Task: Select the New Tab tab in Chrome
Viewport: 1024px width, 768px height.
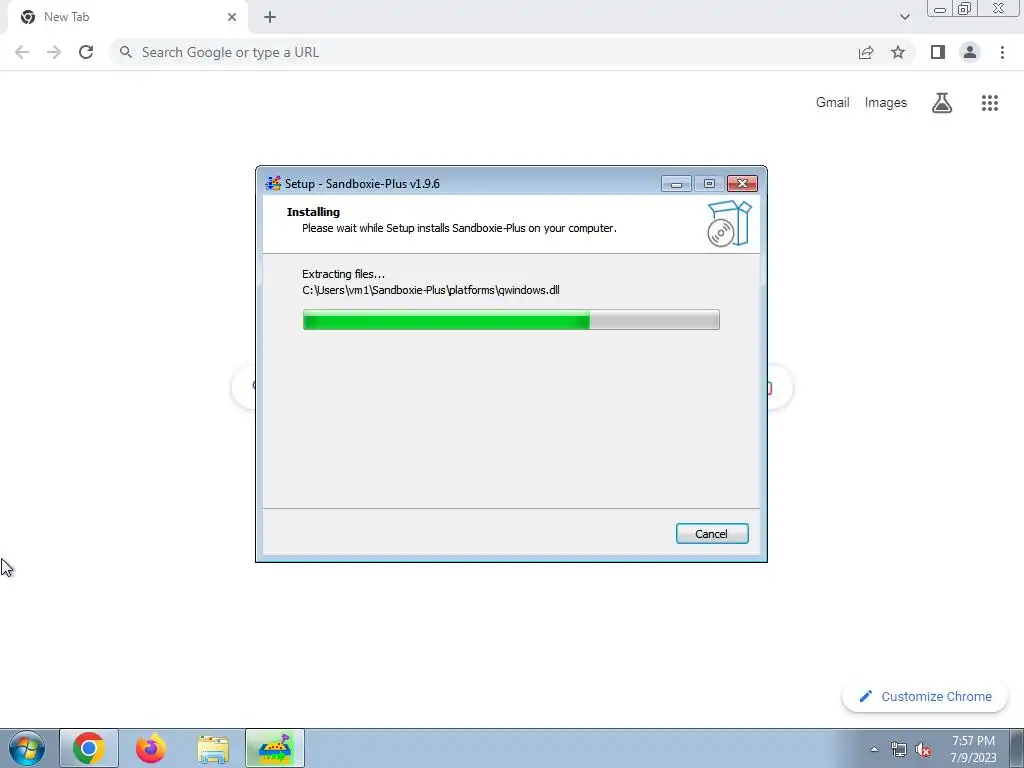Action: tap(127, 17)
